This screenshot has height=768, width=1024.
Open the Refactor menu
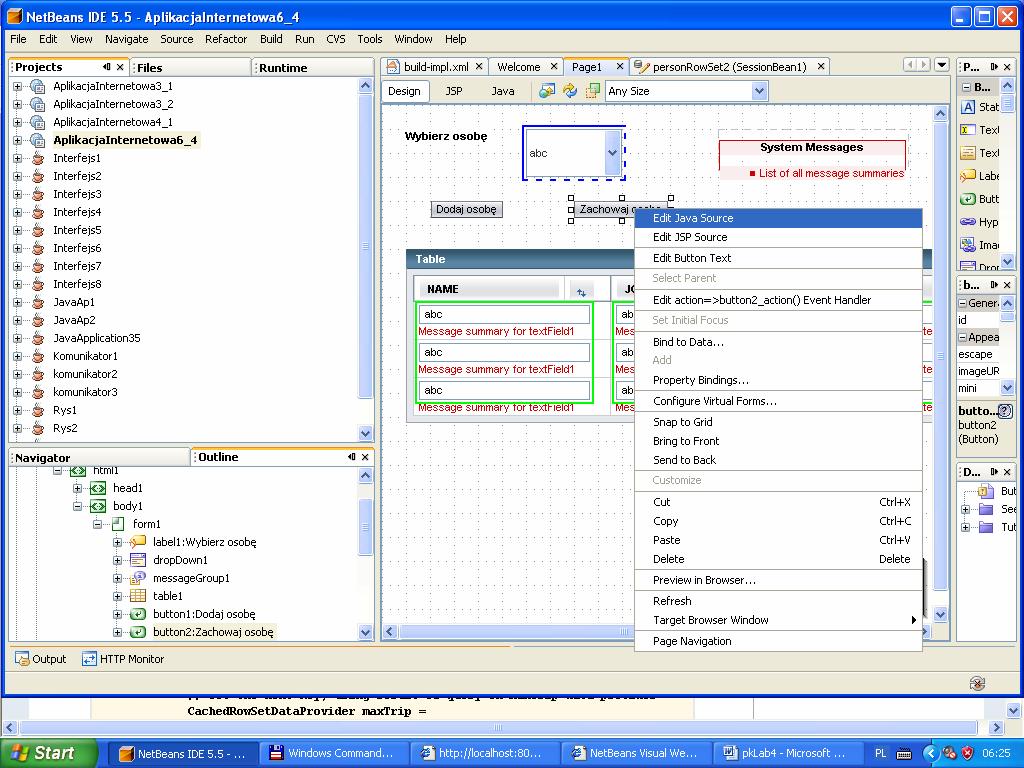pos(226,39)
